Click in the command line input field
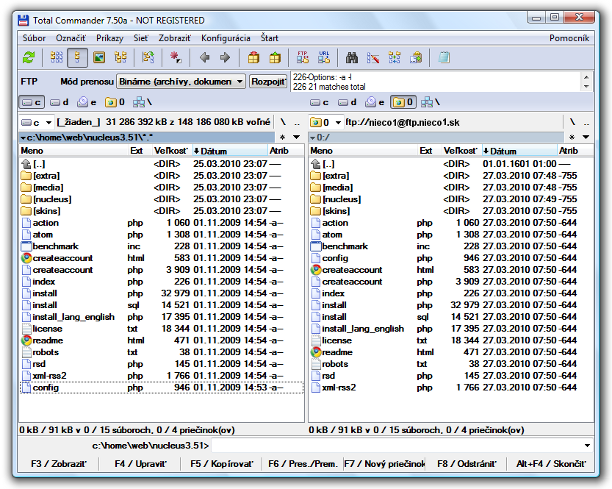This screenshot has height=489, width=612. click(x=397, y=445)
